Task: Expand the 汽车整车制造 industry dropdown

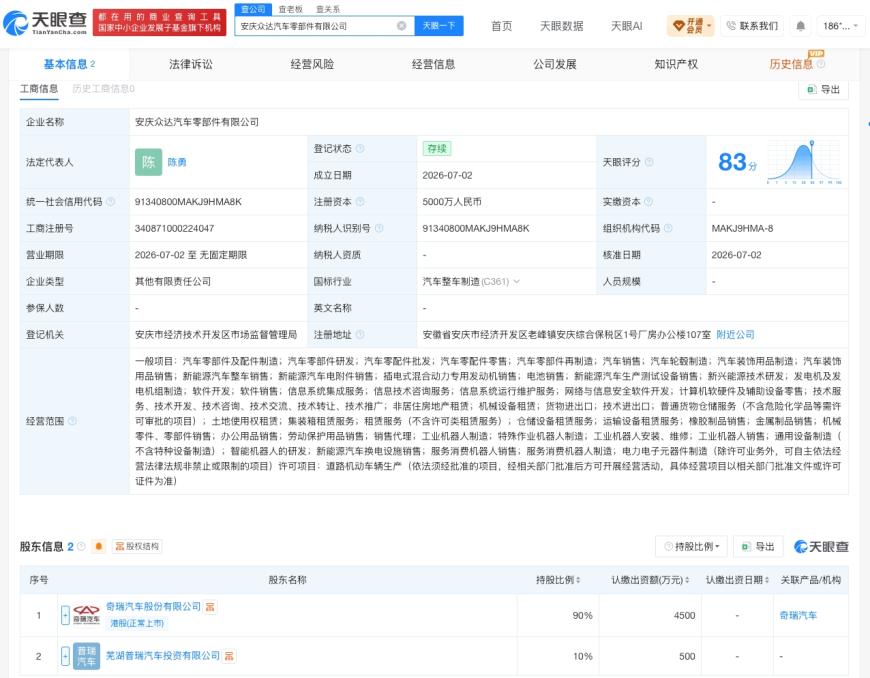Action: click(x=517, y=281)
